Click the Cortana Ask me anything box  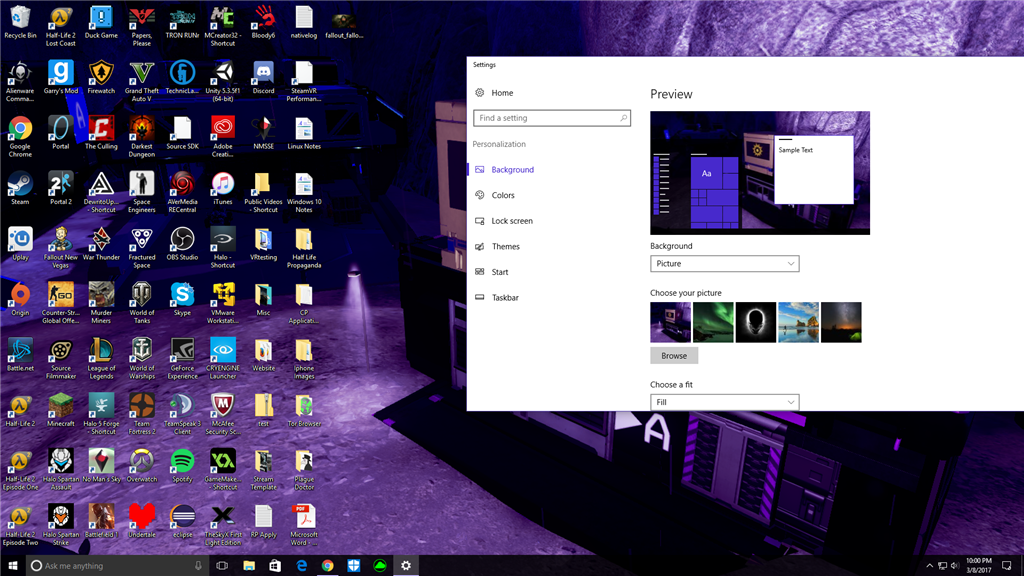coord(118,566)
